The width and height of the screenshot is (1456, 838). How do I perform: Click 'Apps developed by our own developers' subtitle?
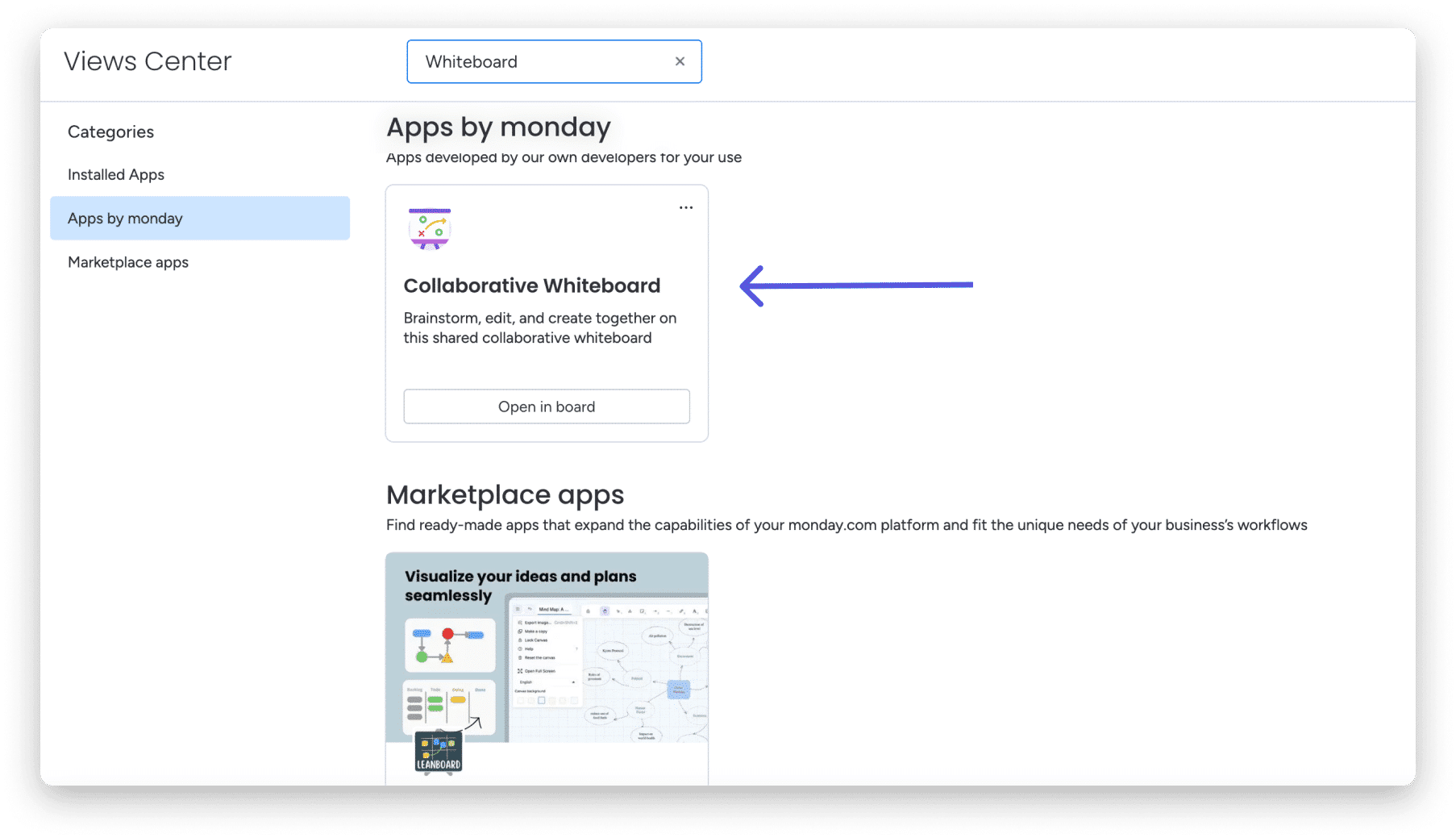pyautogui.click(x=564, y=157)
